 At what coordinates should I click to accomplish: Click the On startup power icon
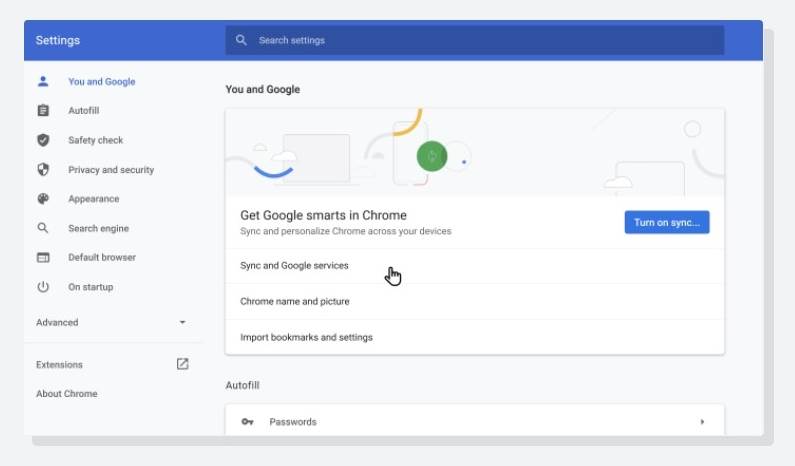click(x=43, y=287)
